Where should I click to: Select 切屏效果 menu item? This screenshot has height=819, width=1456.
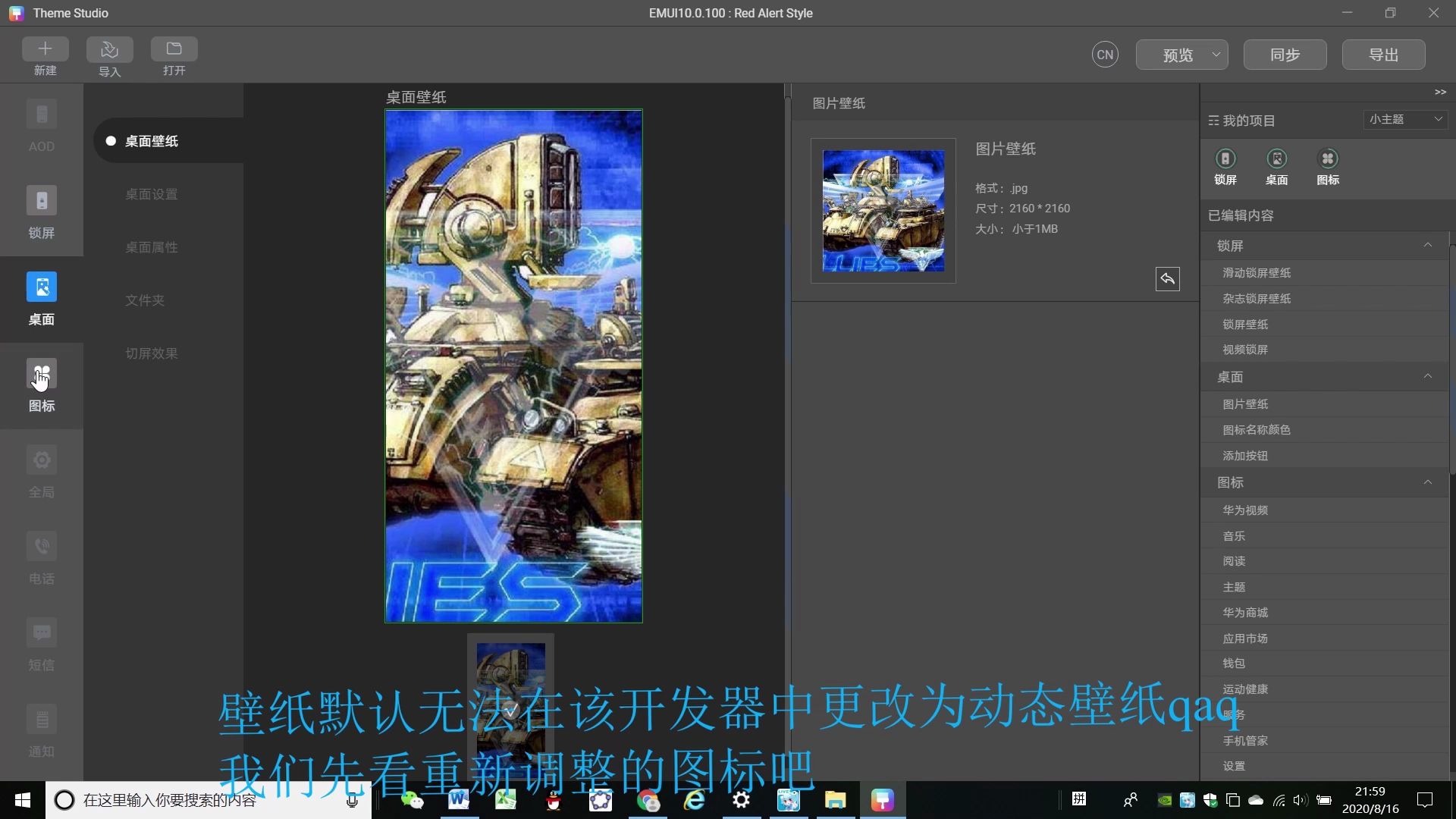(152, 353)
